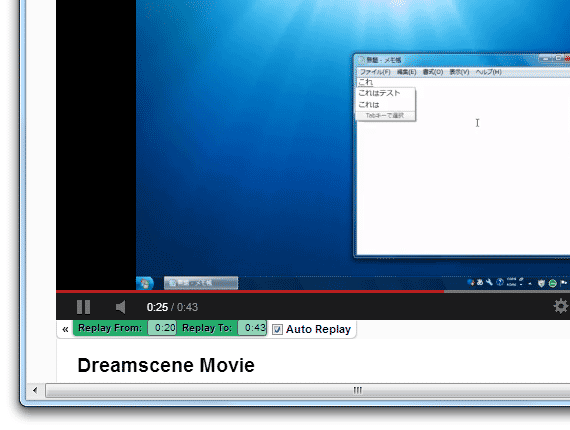Click the Replay From label
This screenshot has width=570, height=430.
(110, 328)
